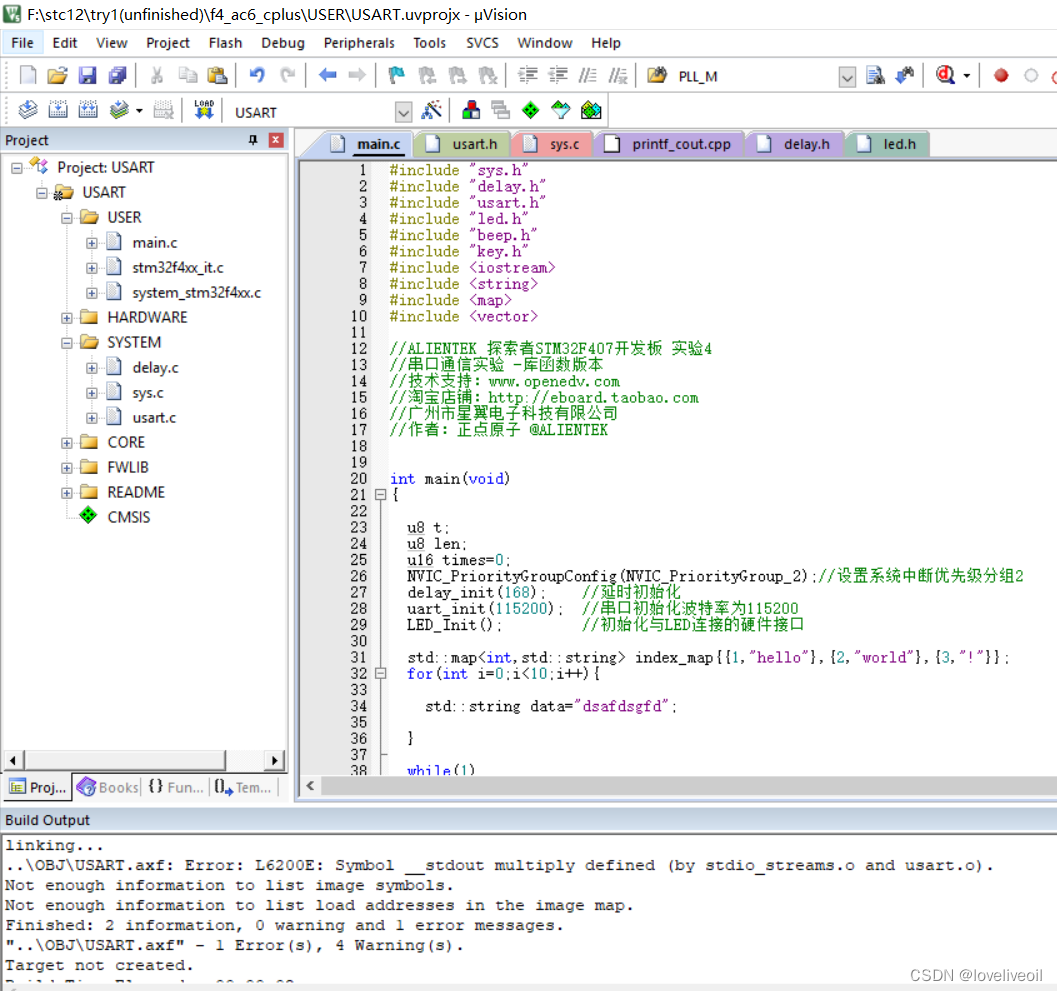Open the USART target dropdown

403,112
